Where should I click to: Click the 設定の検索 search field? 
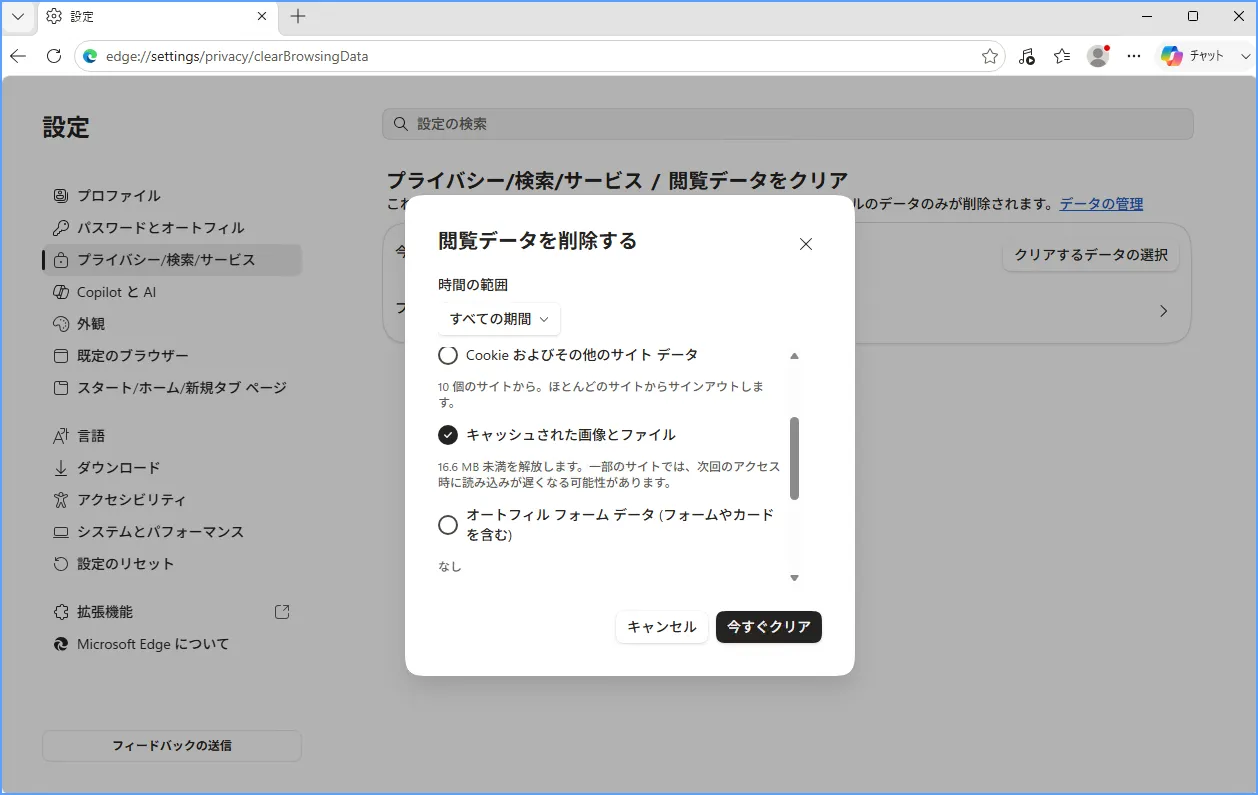[788, 124]
